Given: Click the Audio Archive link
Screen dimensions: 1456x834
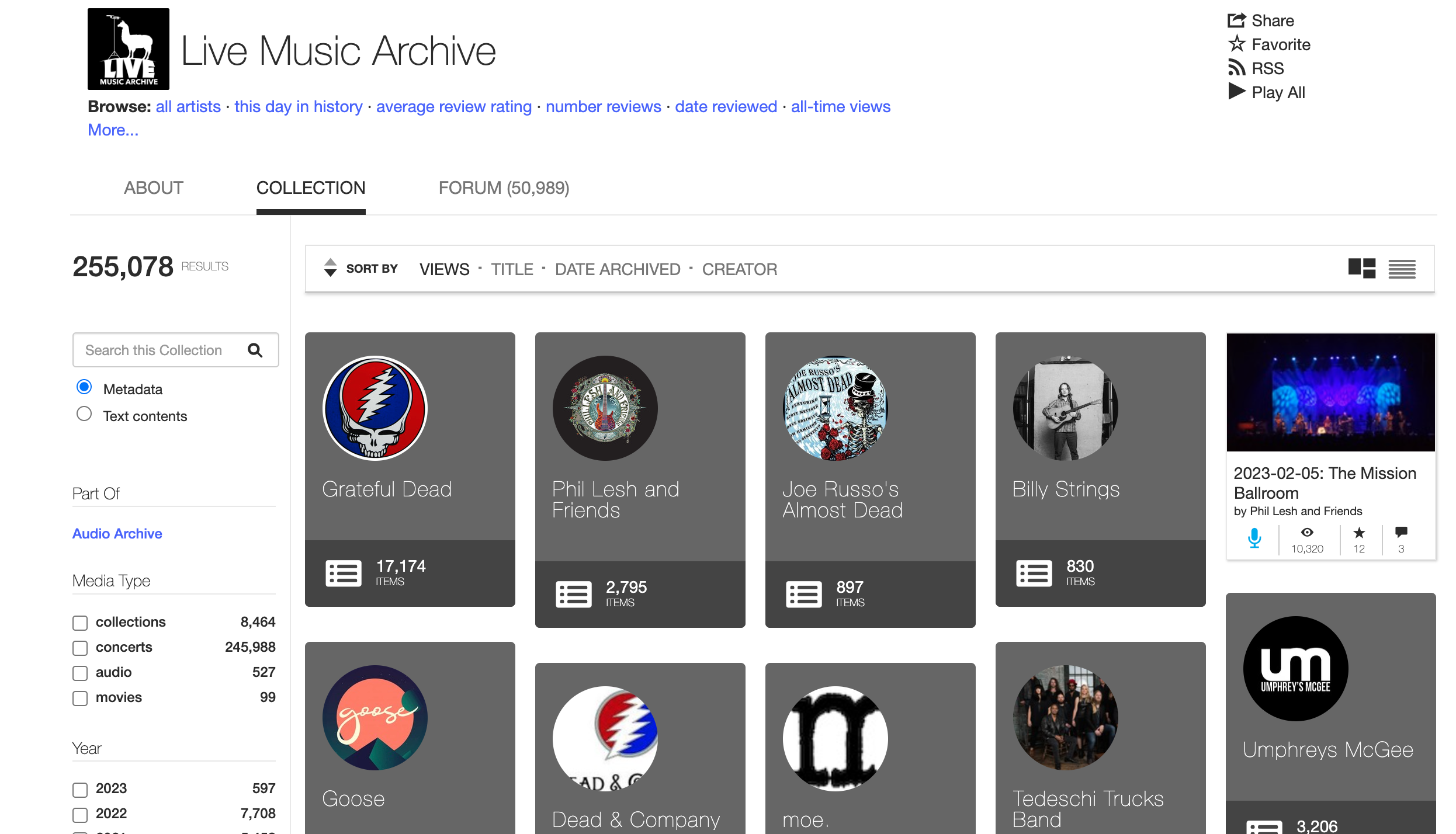Looking at the screenshot, I should [x=117, y=533].
